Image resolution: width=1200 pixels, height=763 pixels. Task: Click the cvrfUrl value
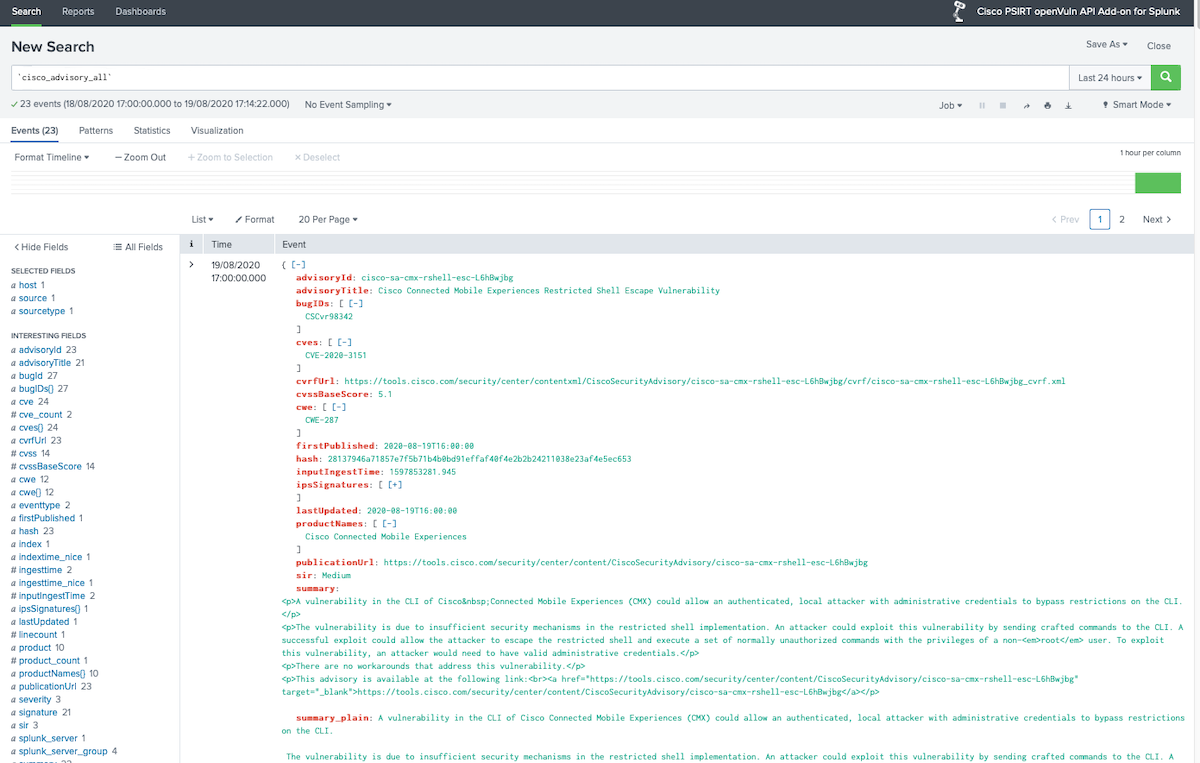point(704,381)
